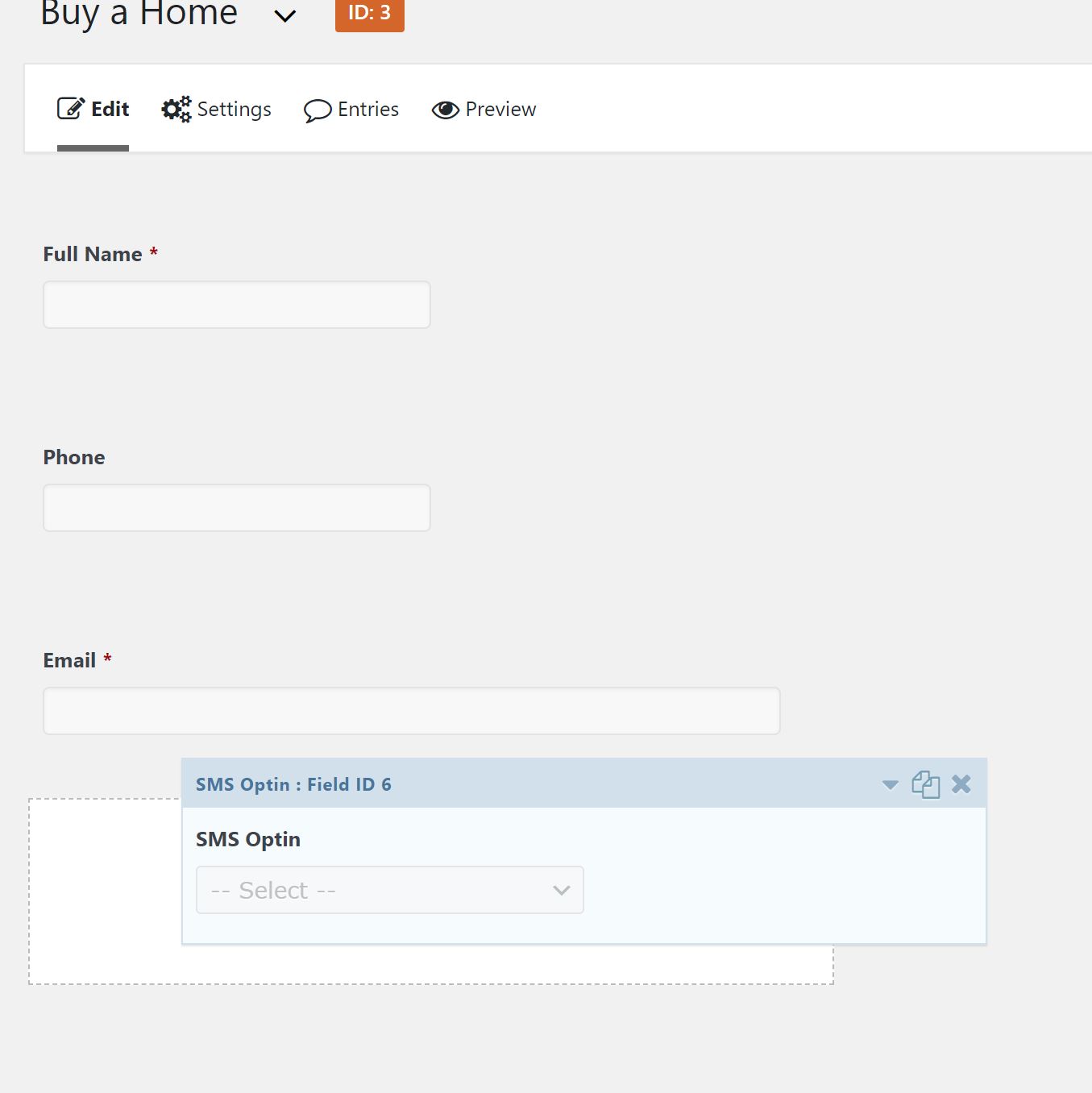Image resolution: width=1092 pixels, height=1093 pixels.
Task: Open form switcher chevron beside Buy a Home
Action: (x=285, y=16)
